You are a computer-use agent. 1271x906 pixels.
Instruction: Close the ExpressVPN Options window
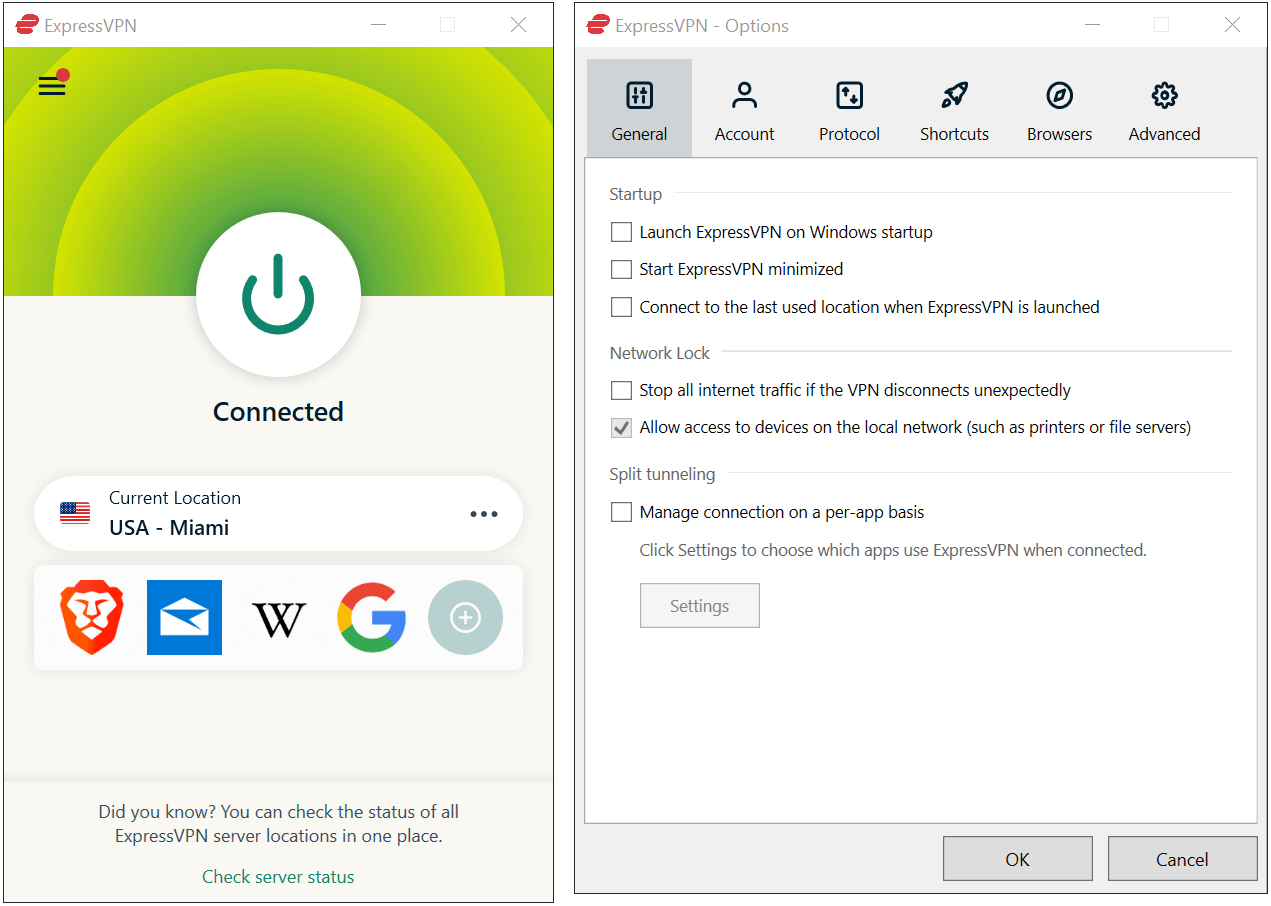[1232, 25]
